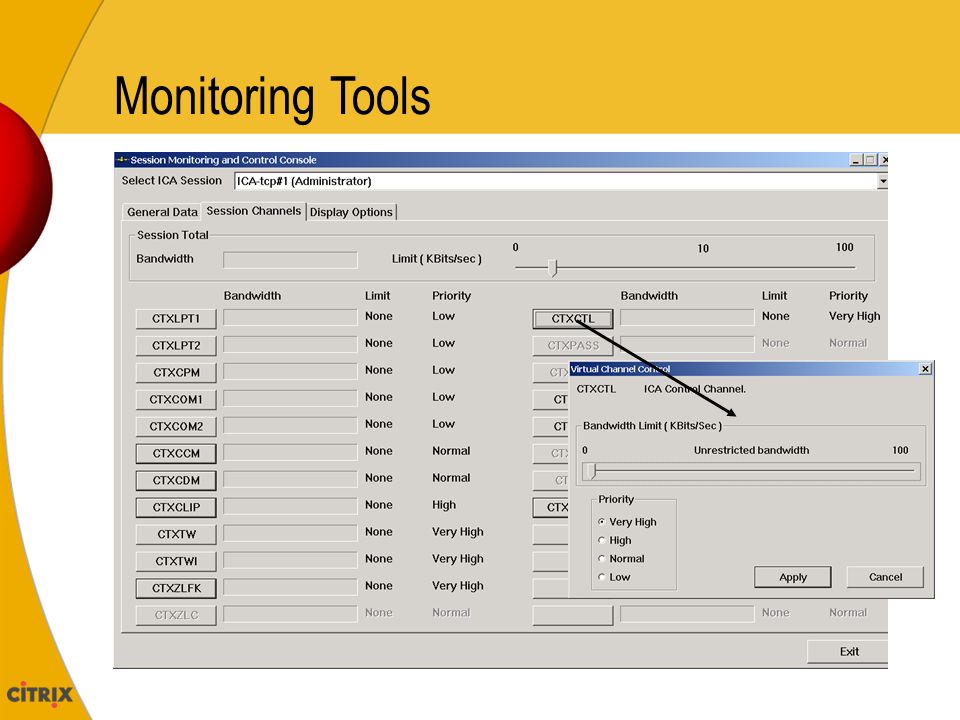Viewport: 960px width, 720px height.
Task: Click the CTXZLFK bandwidth field
Action: tap(290, 587)
